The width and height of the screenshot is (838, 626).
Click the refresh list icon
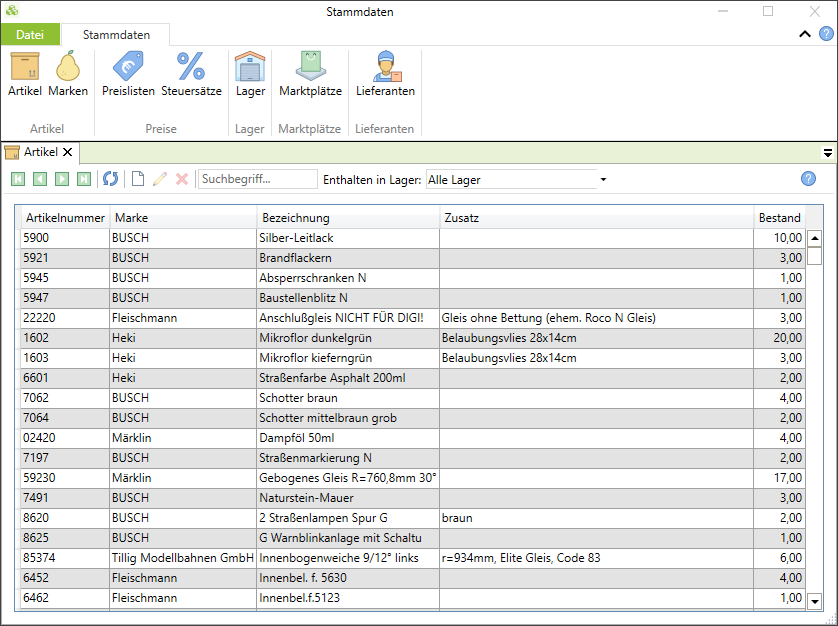tap(110, 179)
